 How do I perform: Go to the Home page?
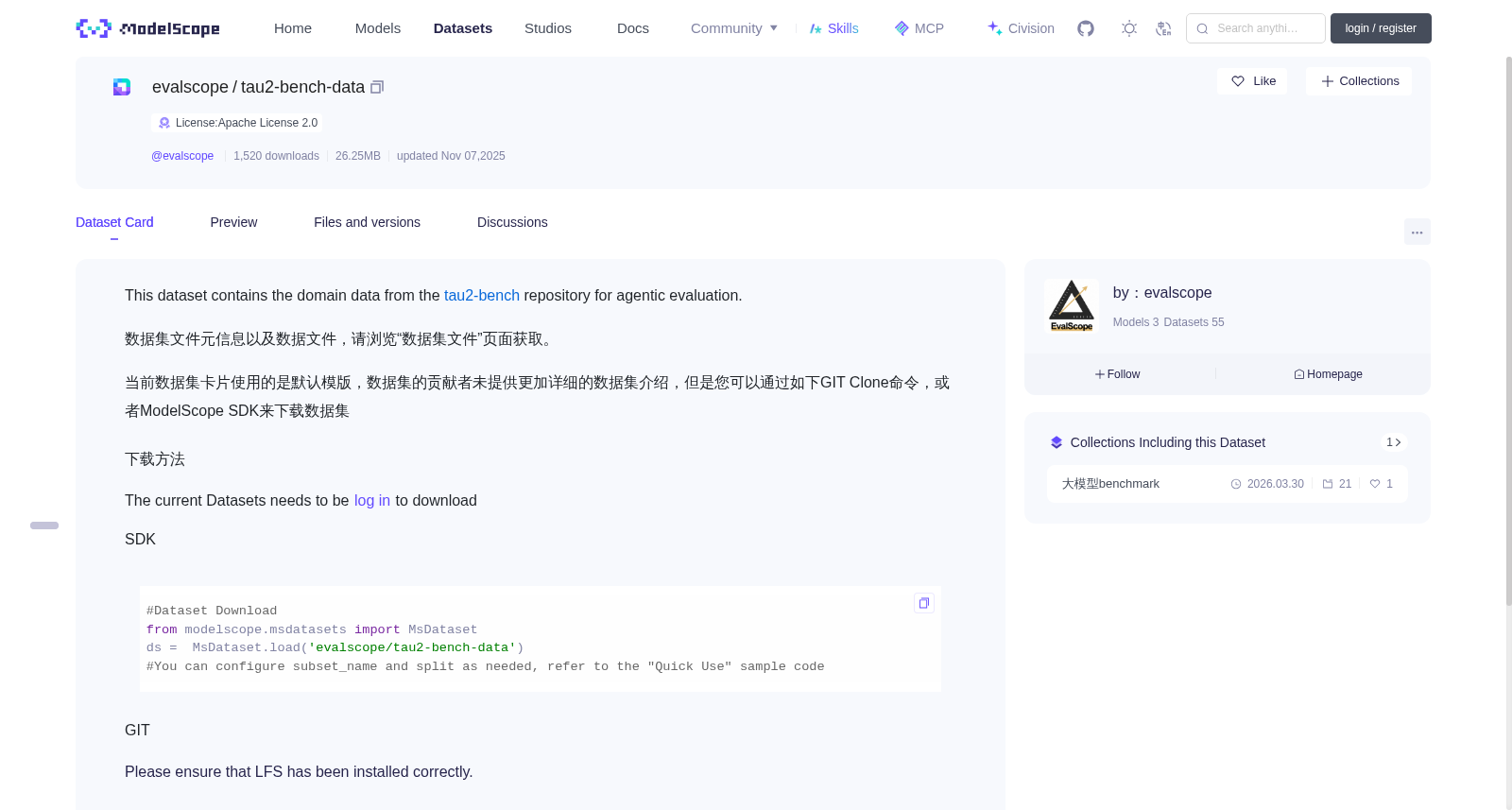(293, 28)
